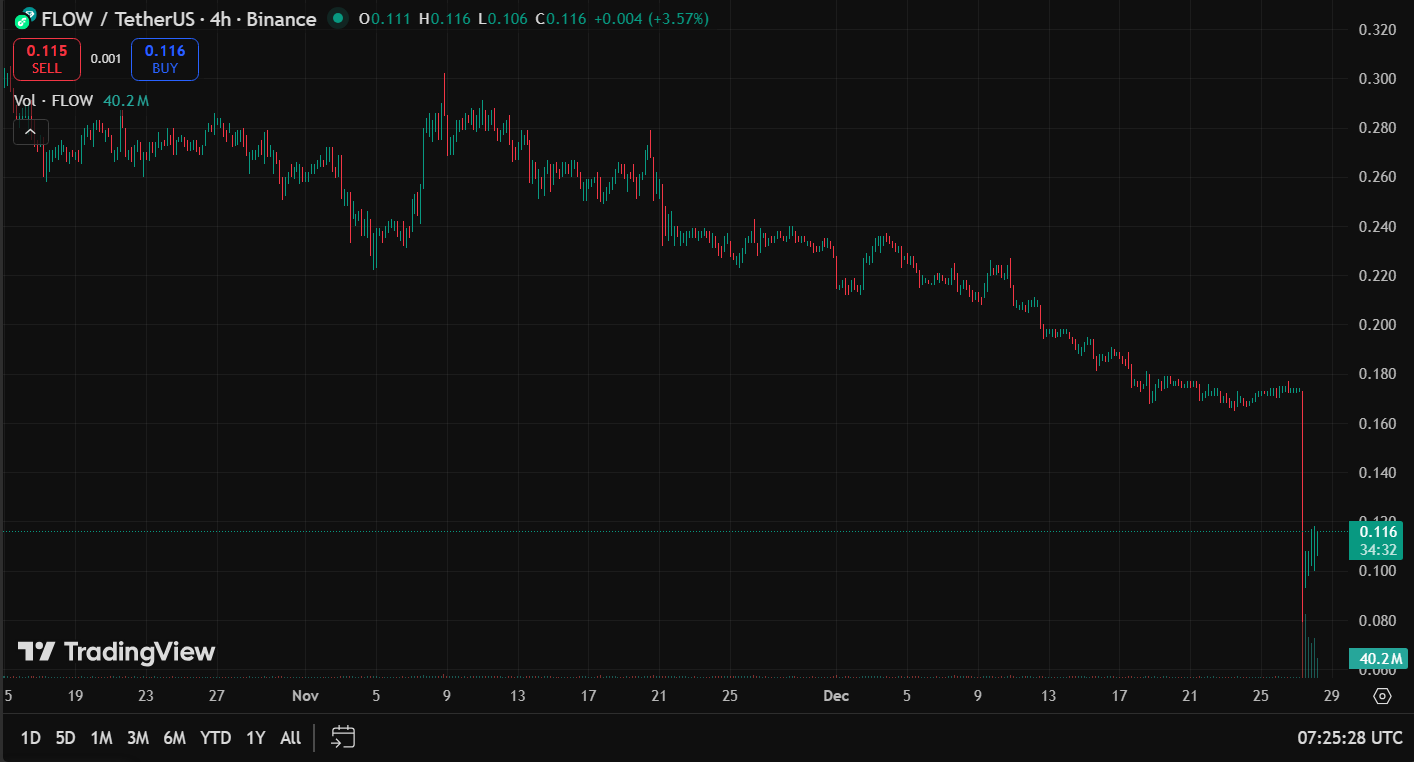Click the 0.116 BUY button

pos(165,59)
